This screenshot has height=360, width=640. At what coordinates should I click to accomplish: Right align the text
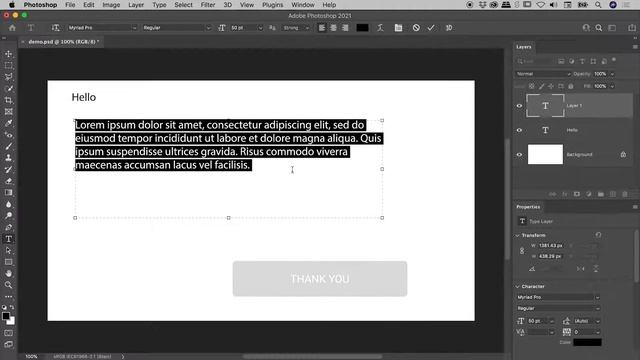pos(345,28)
